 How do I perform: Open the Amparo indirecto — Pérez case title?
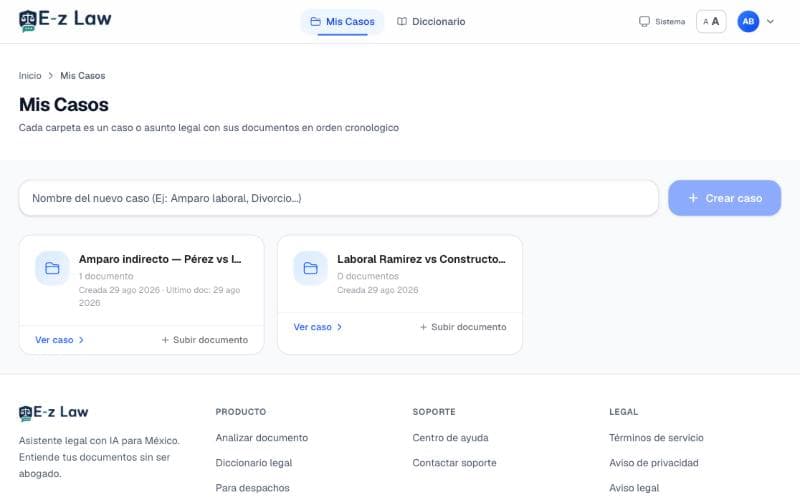click(x=160, y=259)
